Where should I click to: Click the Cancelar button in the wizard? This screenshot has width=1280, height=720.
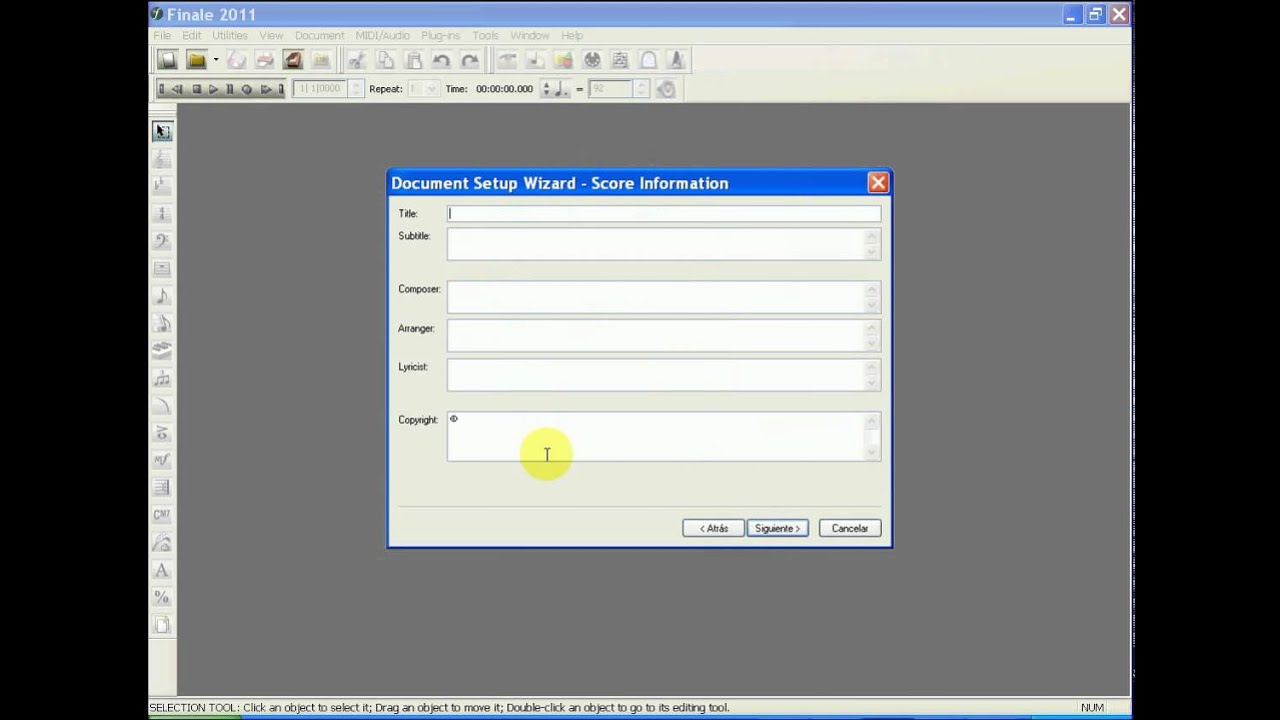850,528
